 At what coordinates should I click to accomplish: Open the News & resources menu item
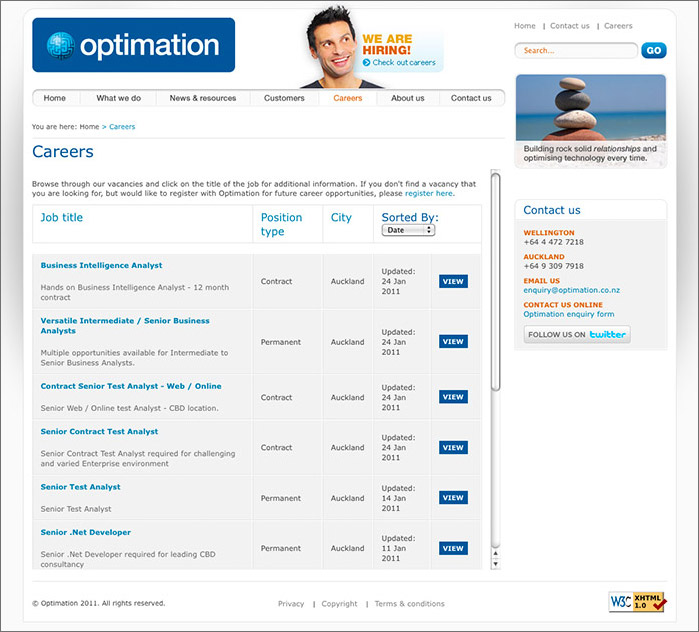tap(203, 98)
